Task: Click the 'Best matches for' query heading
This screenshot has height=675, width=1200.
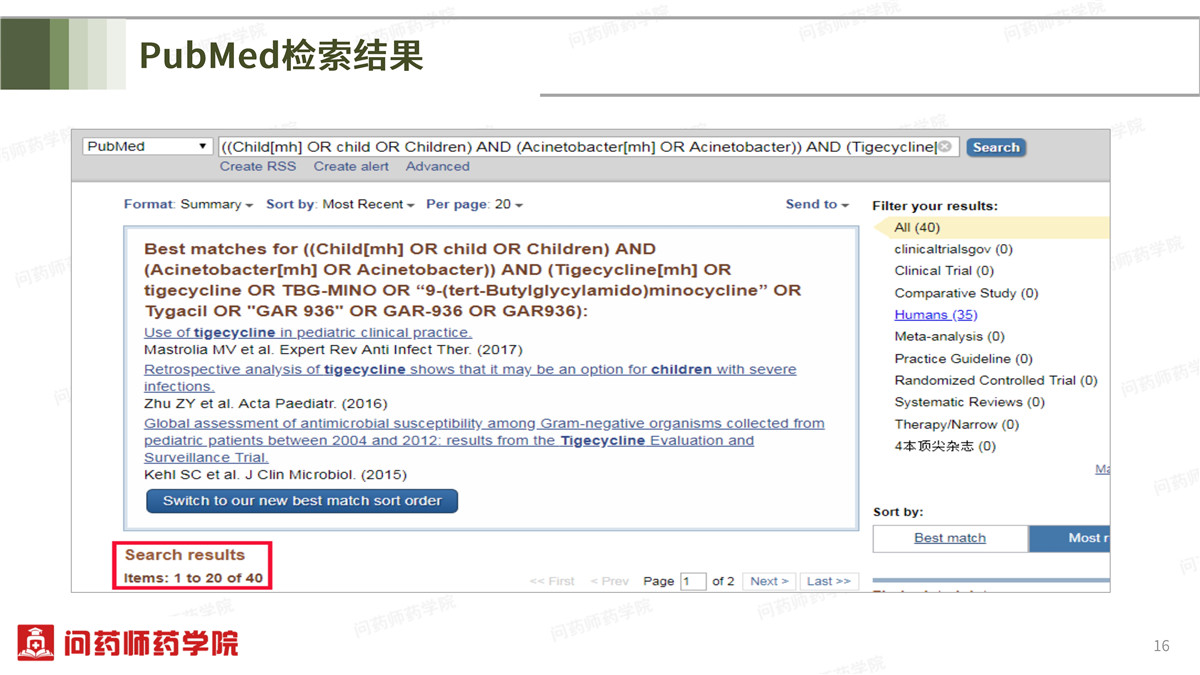Action: [473, 280]
